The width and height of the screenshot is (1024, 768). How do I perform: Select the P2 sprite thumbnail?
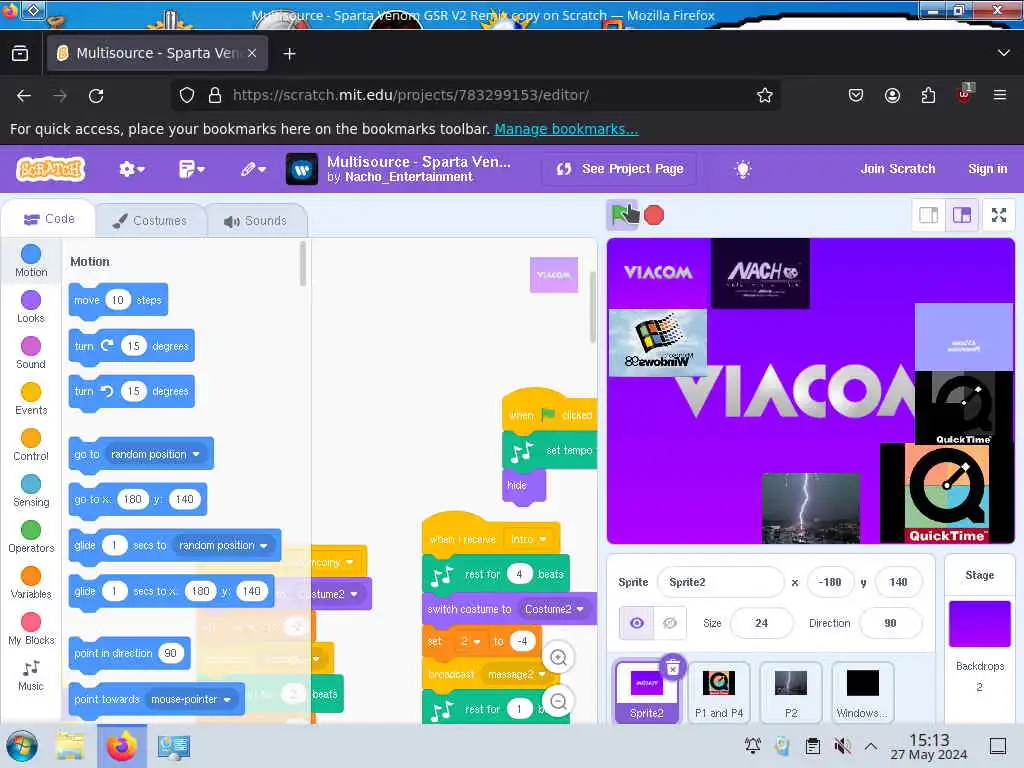[x=790, y=692]
